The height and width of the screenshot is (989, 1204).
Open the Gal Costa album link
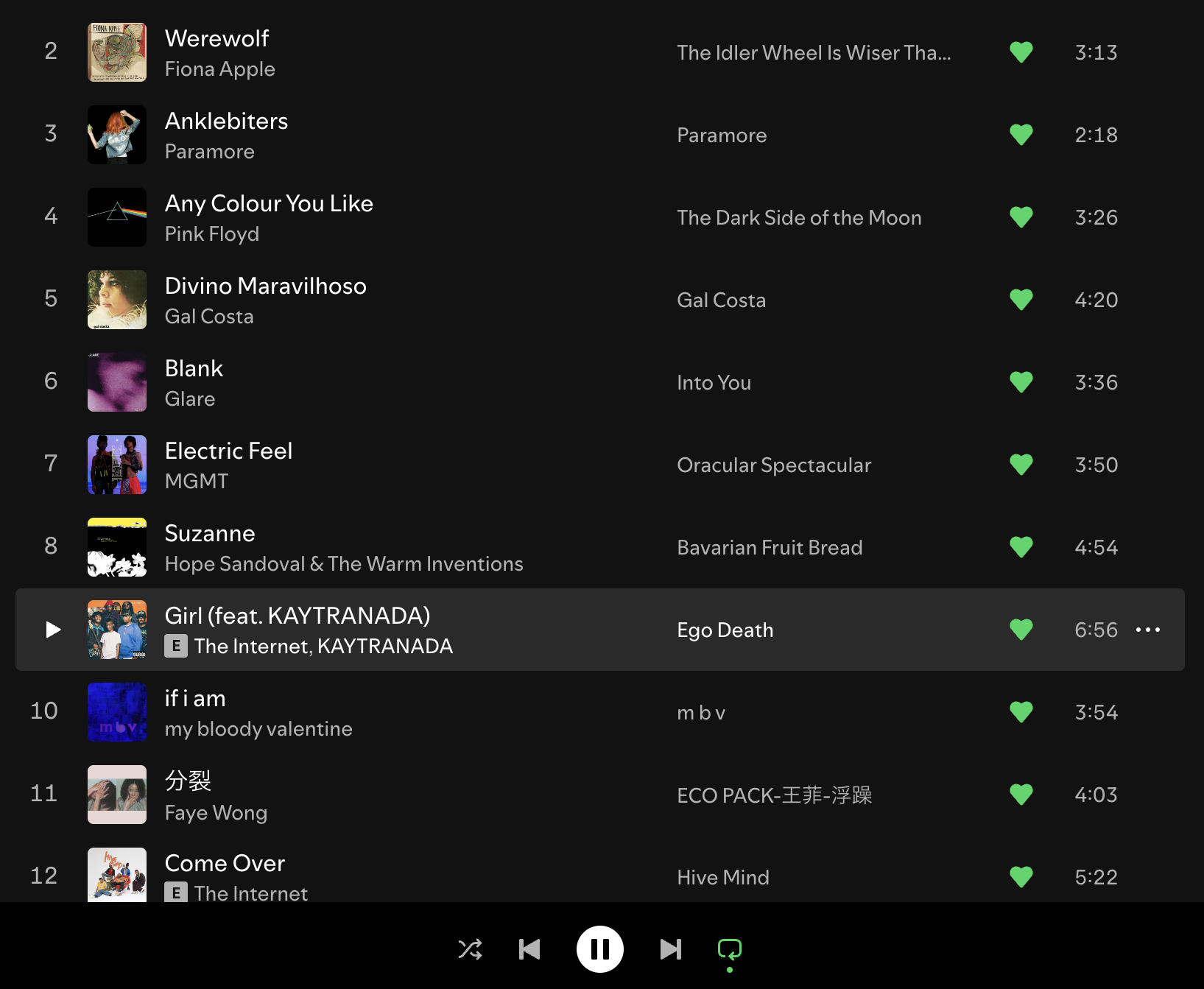(x=721, y=300)
